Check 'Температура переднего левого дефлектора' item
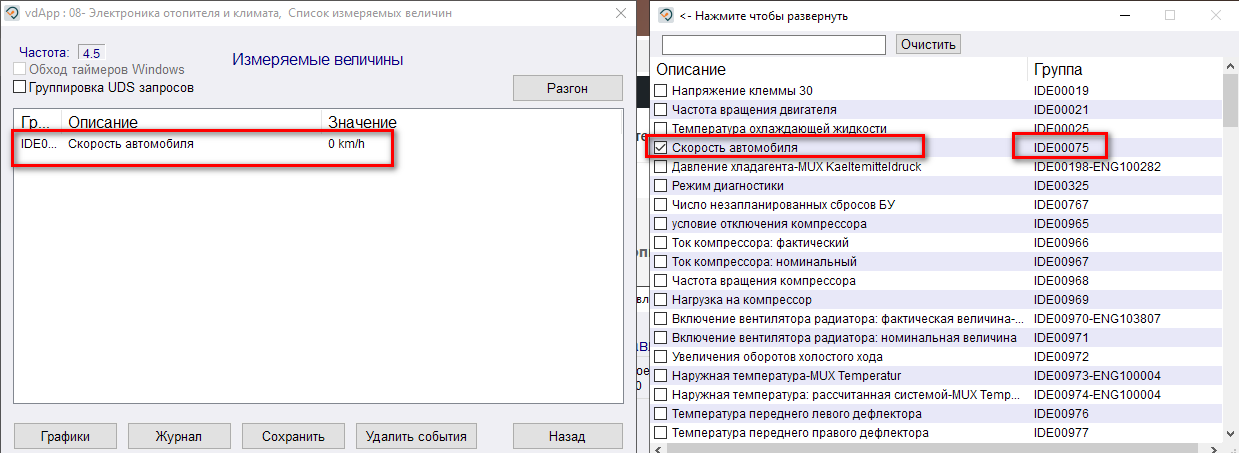The image size is (1239, 453). [x=661, y=414]
